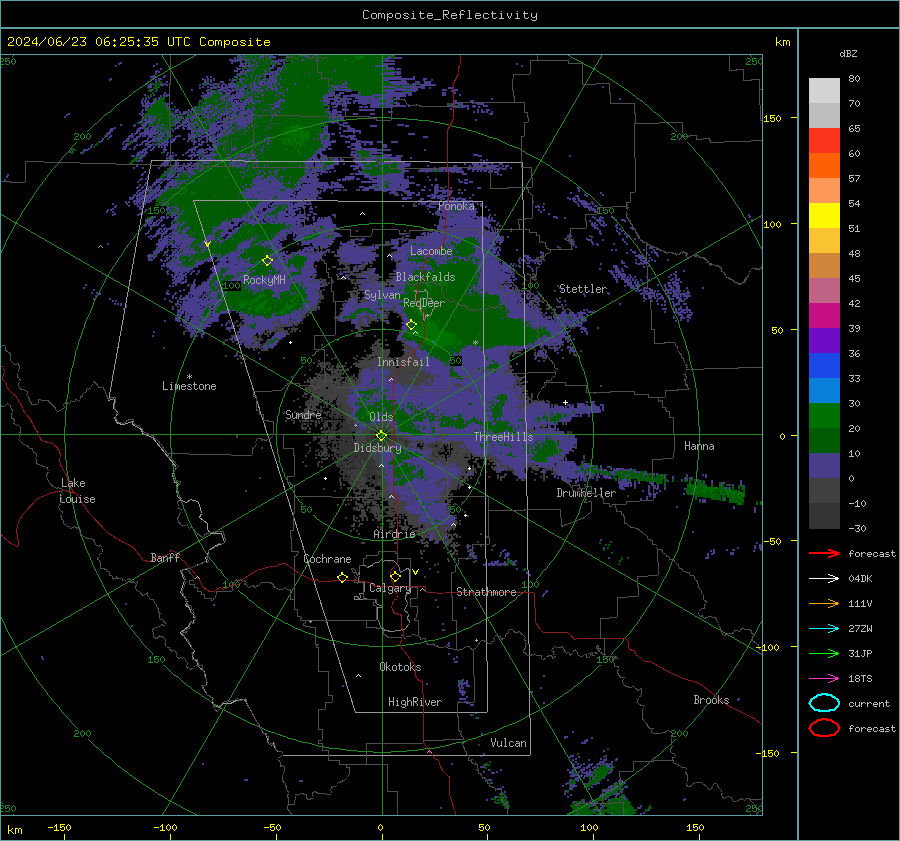Click the Banff label
Viewport: 900px width, 841px height.
pos(165,558)
